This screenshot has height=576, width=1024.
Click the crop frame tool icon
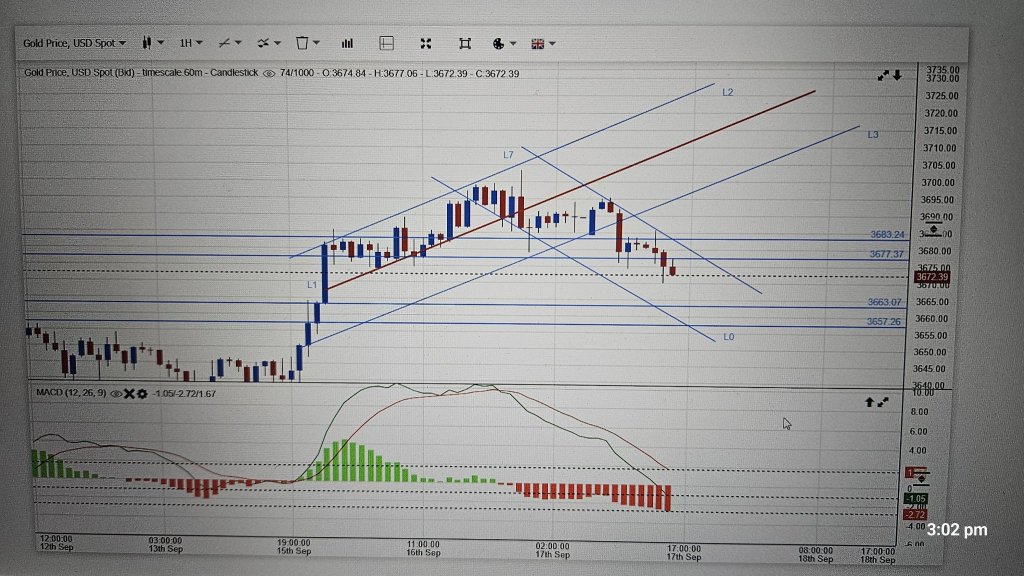tap(465, 43)
